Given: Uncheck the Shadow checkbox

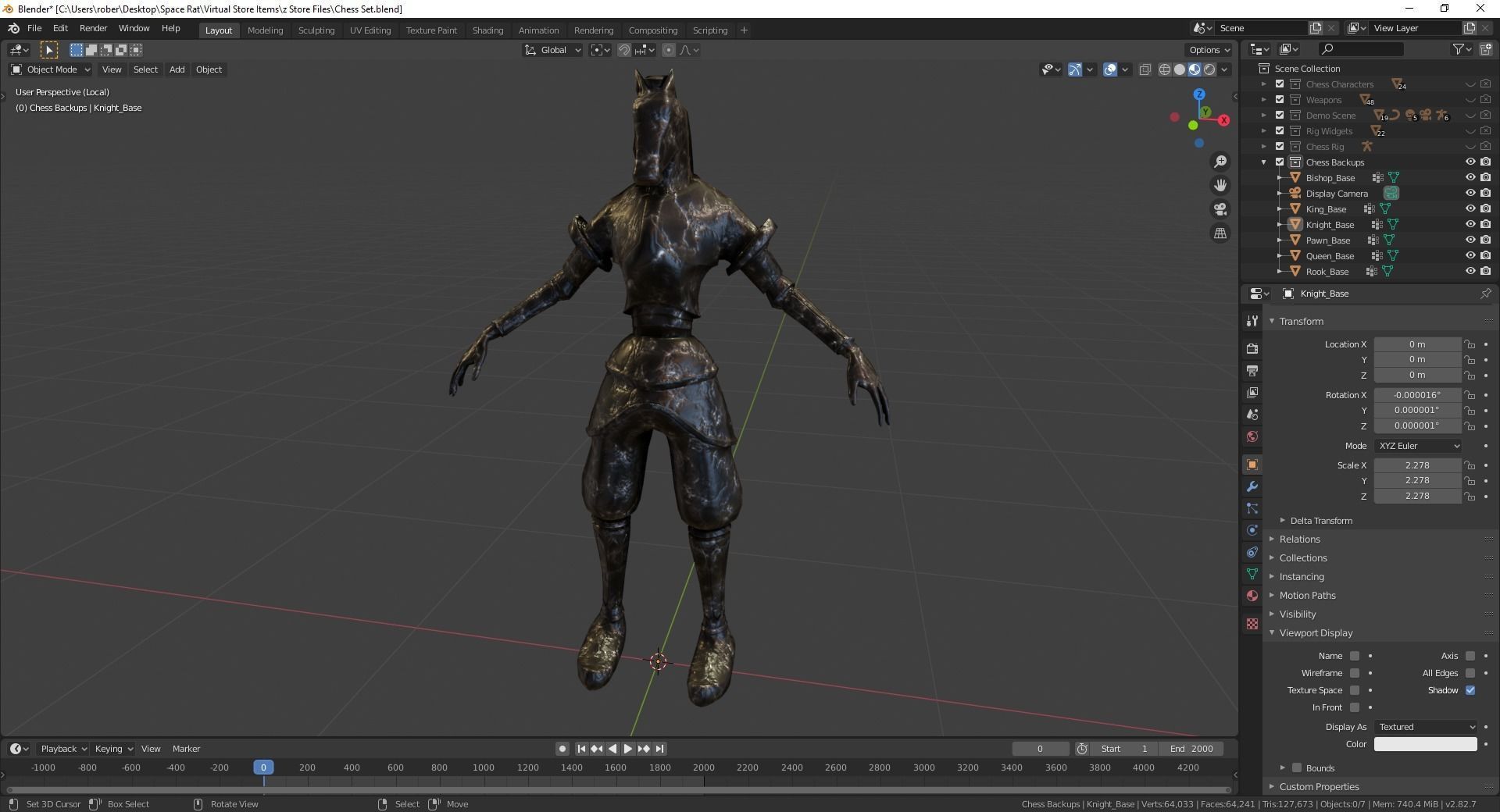Looking at the screenshot, I should 1470,690.
